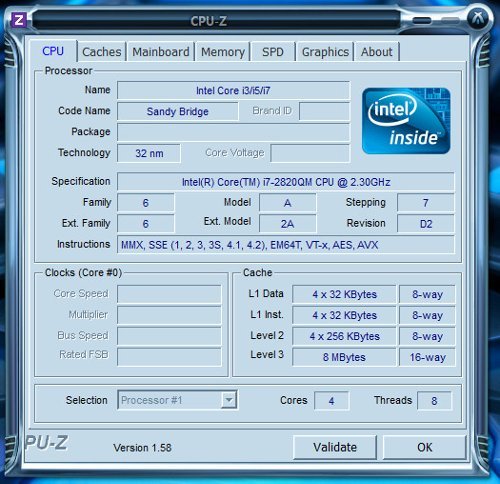This screenshot has width=500, height=484.
Task: Show the Graphics tab
Action: tap(325, 52)
